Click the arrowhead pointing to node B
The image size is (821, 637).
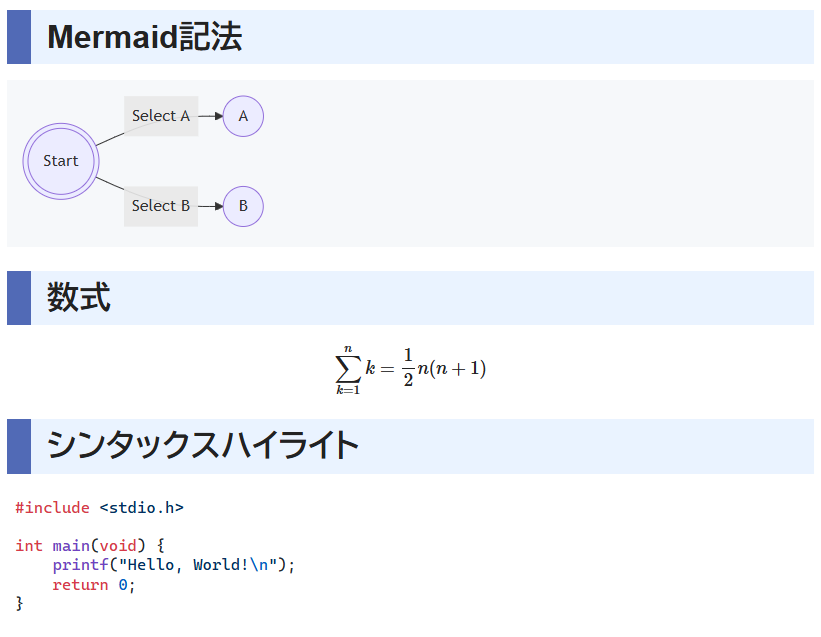pyautogui.click(x=219, y=206)
